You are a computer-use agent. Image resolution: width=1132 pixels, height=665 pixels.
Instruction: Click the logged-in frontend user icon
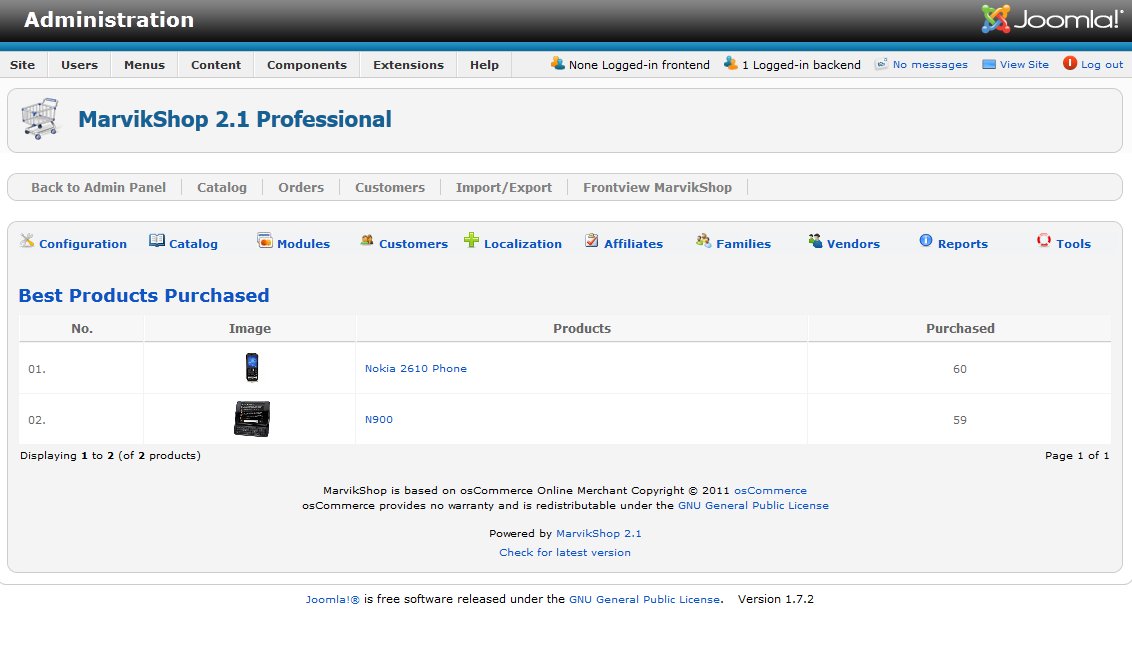(x=557, y=64)
